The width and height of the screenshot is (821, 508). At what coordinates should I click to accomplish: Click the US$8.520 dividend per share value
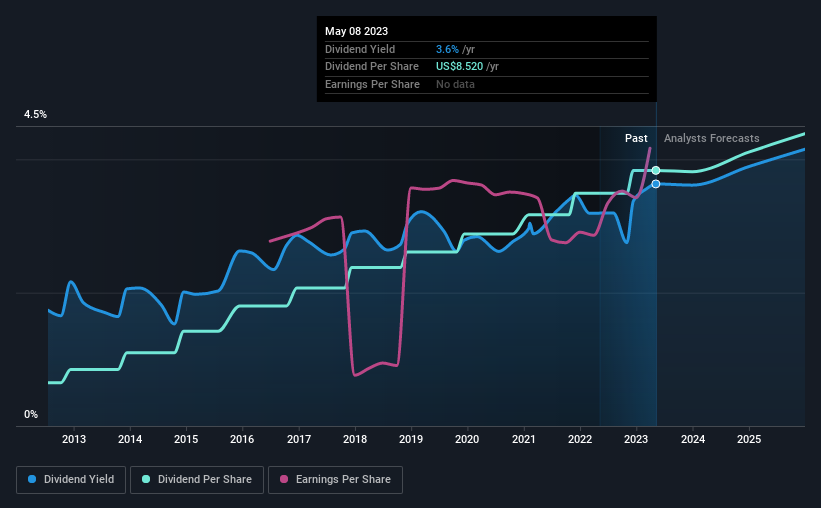pyautogui.click(x=459, y=67)
